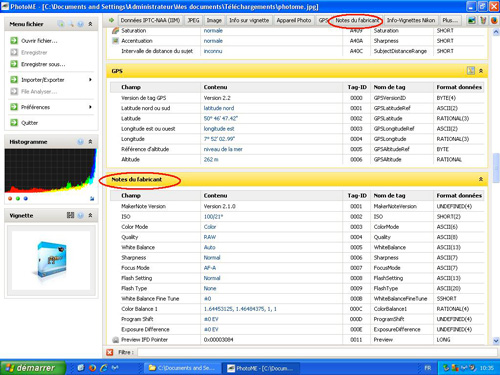Click the first quick launch icon next to démarrer
The width and height of the screenshot is (500, 375).
coord(81,368)
